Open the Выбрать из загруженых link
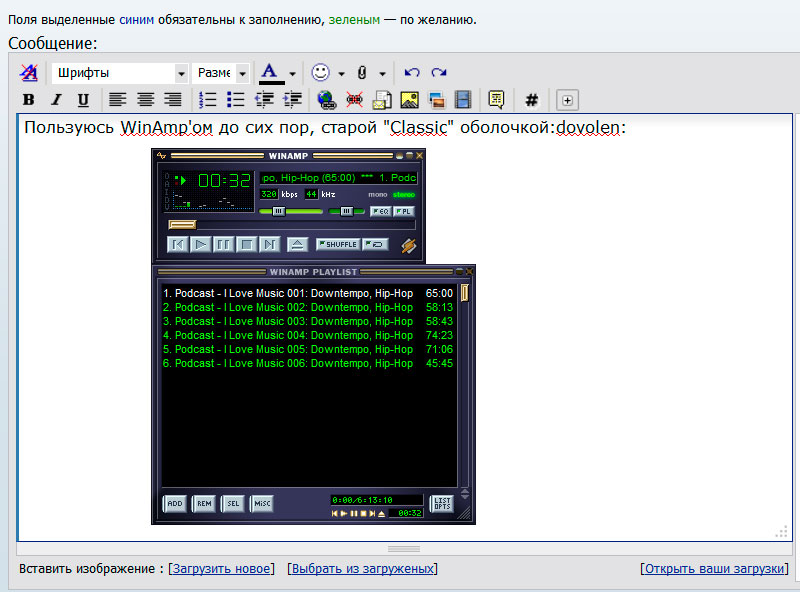This screenshot has width=800, height=592. pos(363,569)
